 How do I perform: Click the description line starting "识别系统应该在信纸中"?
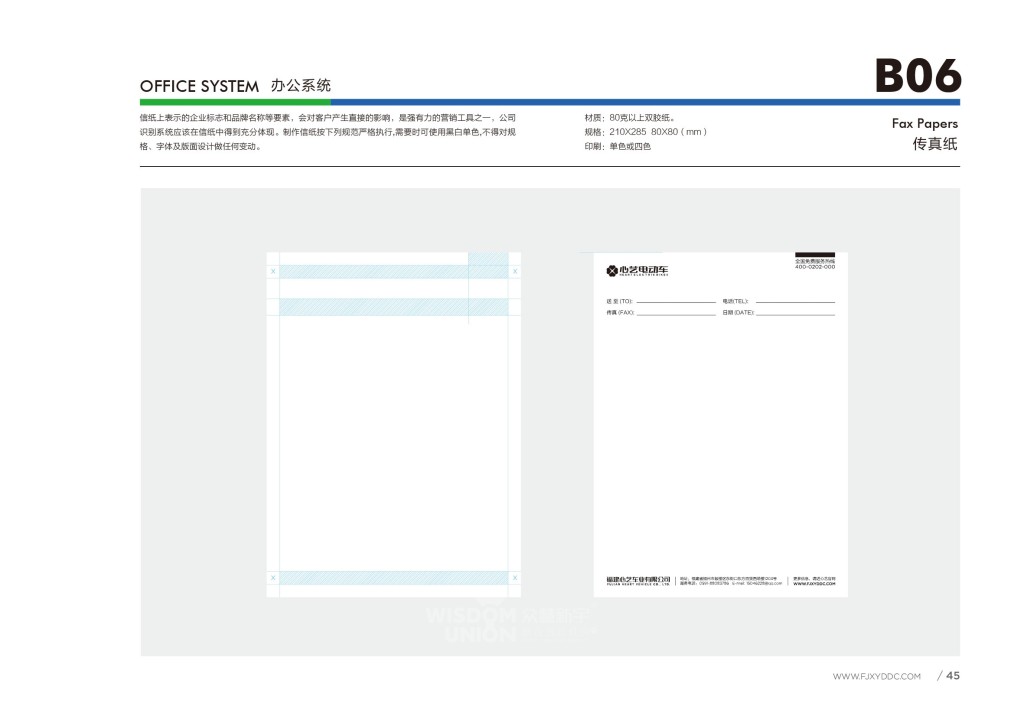click(328, 132)
